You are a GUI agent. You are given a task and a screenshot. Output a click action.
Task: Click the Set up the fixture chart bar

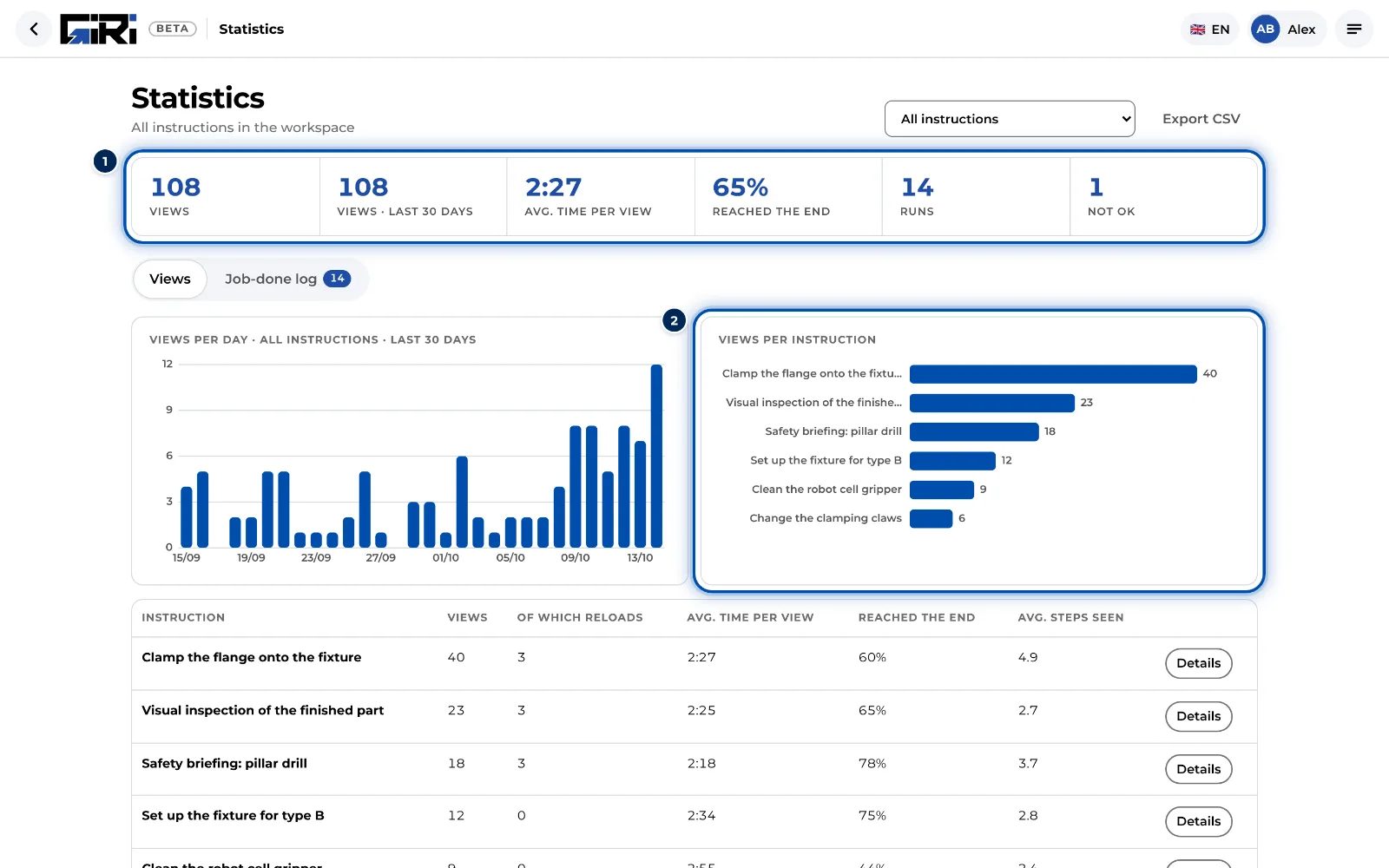952,461
